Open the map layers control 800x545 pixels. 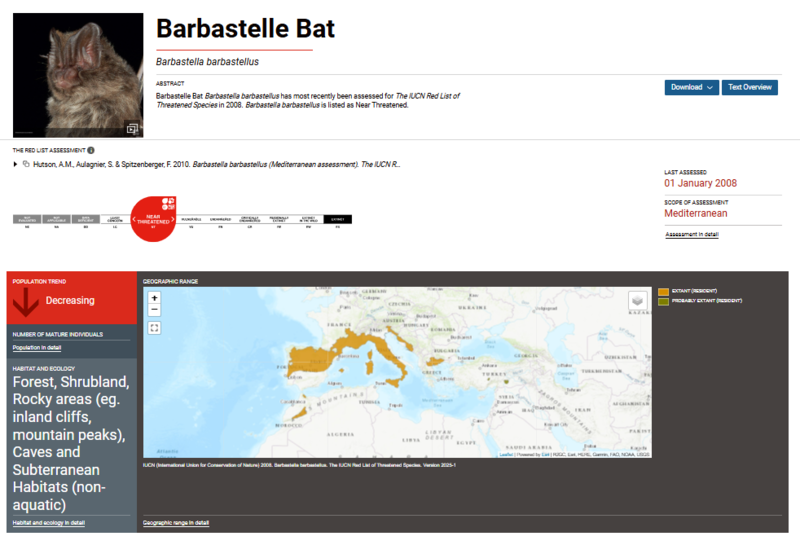(637, 301)
